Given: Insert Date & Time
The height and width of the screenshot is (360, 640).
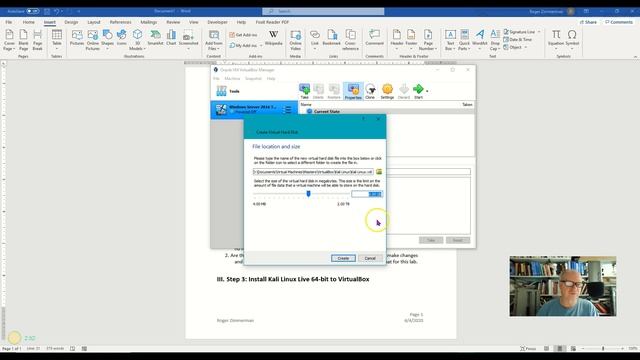Looking at the screenshot, I should coord(518,40).
